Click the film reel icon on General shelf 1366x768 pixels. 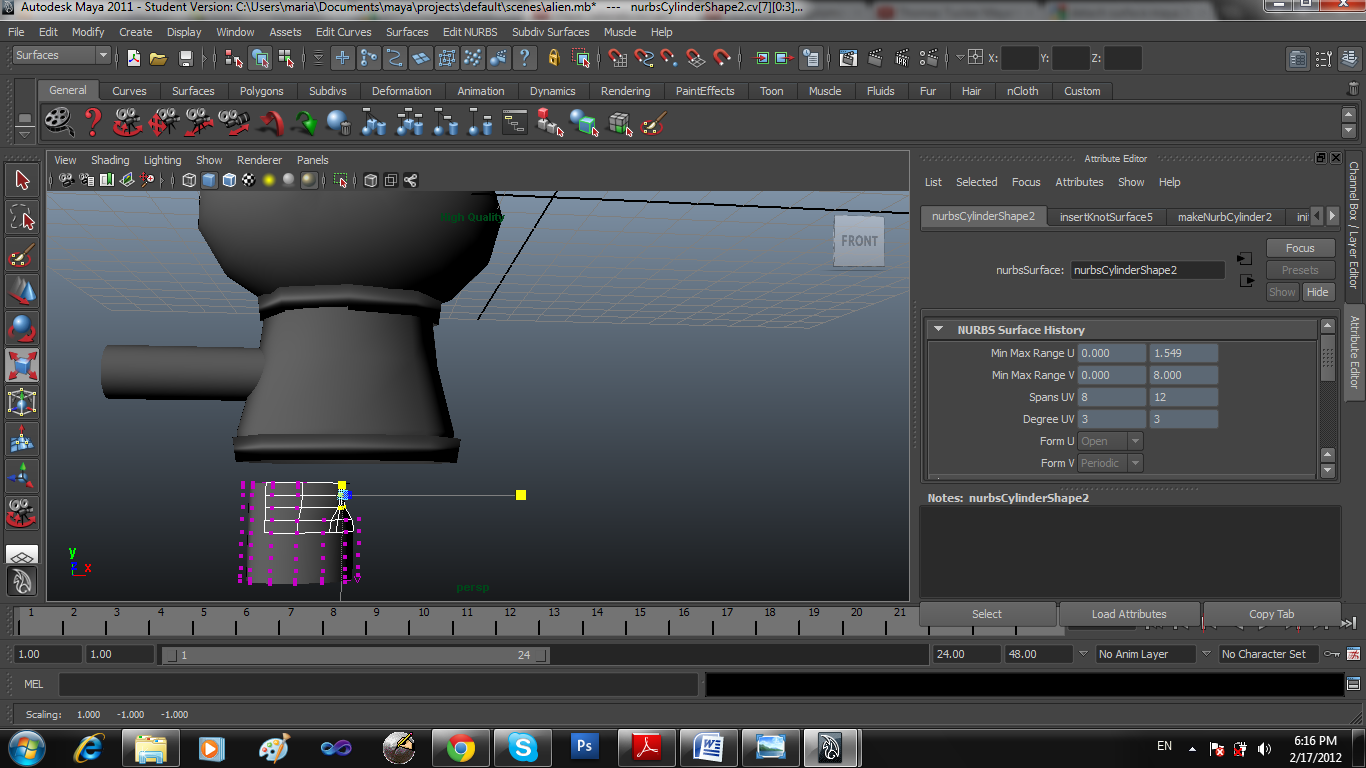59,123
